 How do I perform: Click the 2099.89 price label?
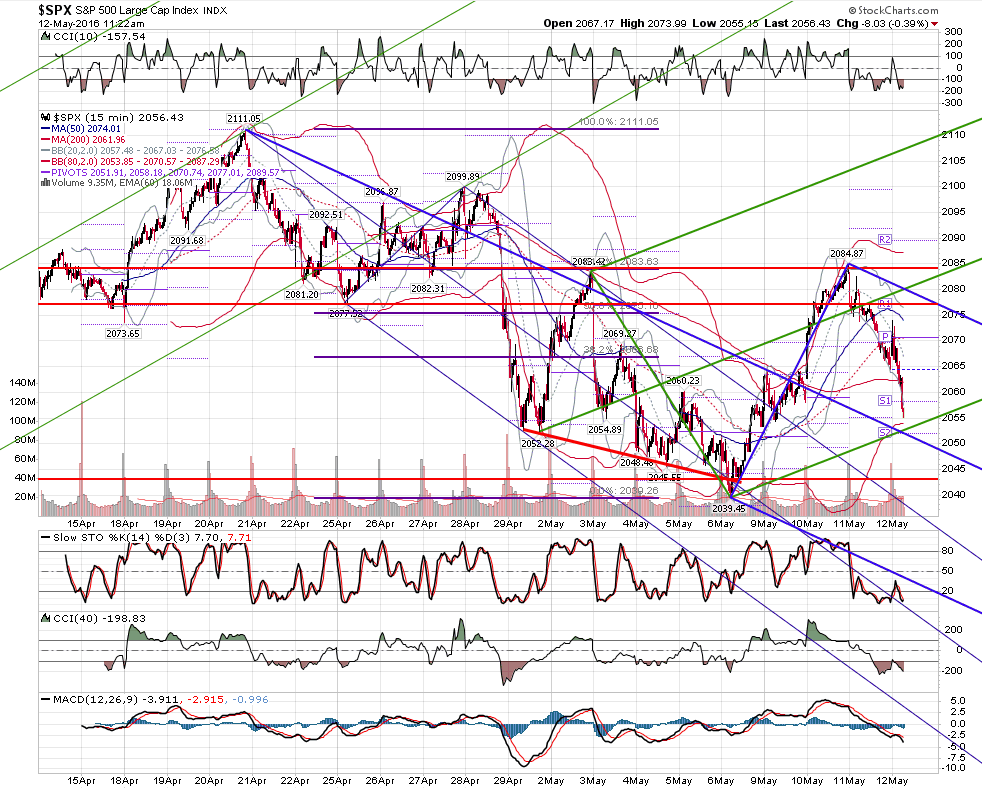click(463, 177)
